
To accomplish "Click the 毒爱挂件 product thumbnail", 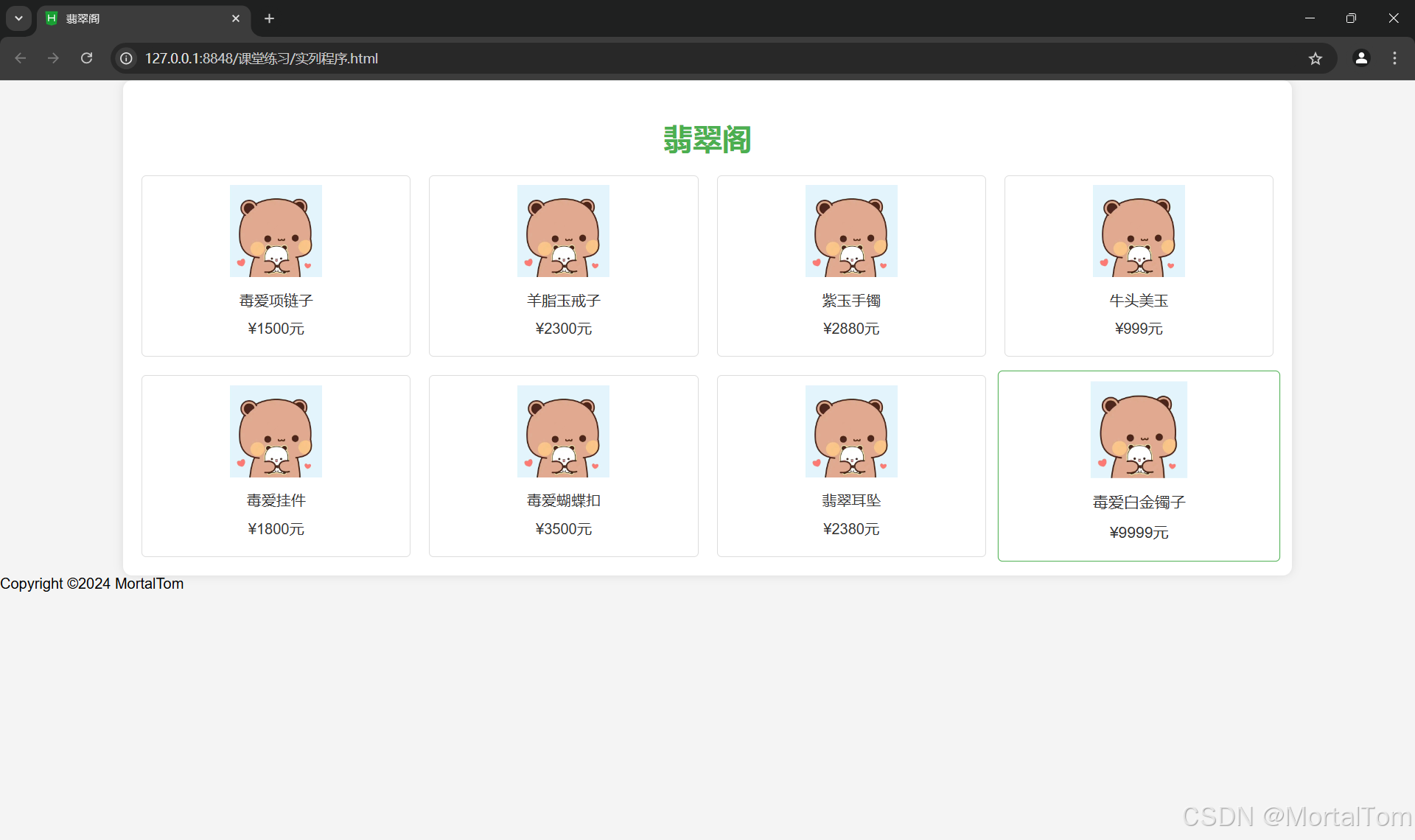I will pyautogui.click(x=276, y=431).
